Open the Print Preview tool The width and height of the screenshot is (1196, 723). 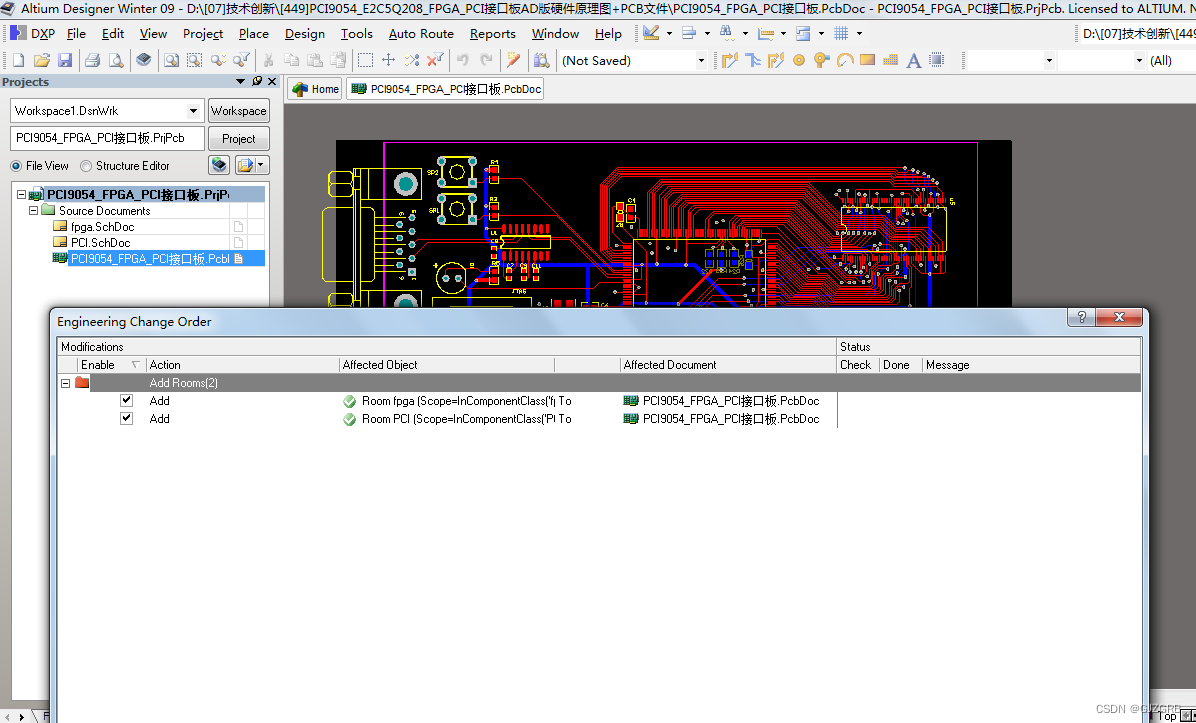[115, 60]
